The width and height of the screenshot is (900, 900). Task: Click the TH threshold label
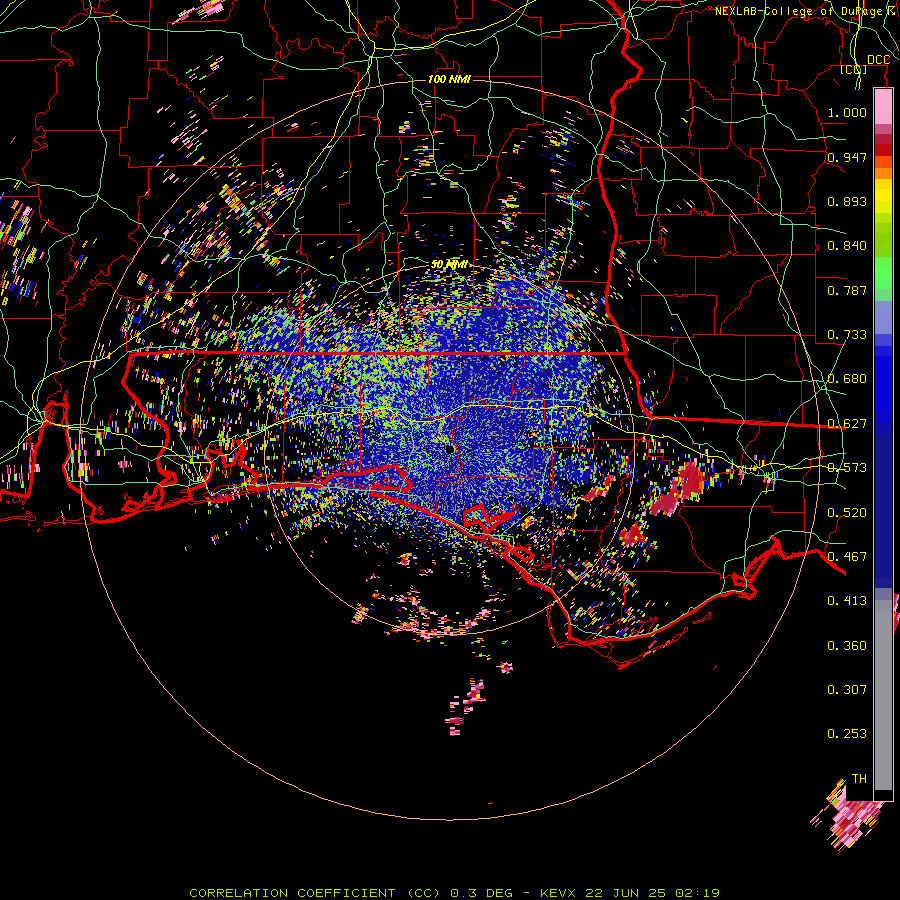click(x=859, y=778)
